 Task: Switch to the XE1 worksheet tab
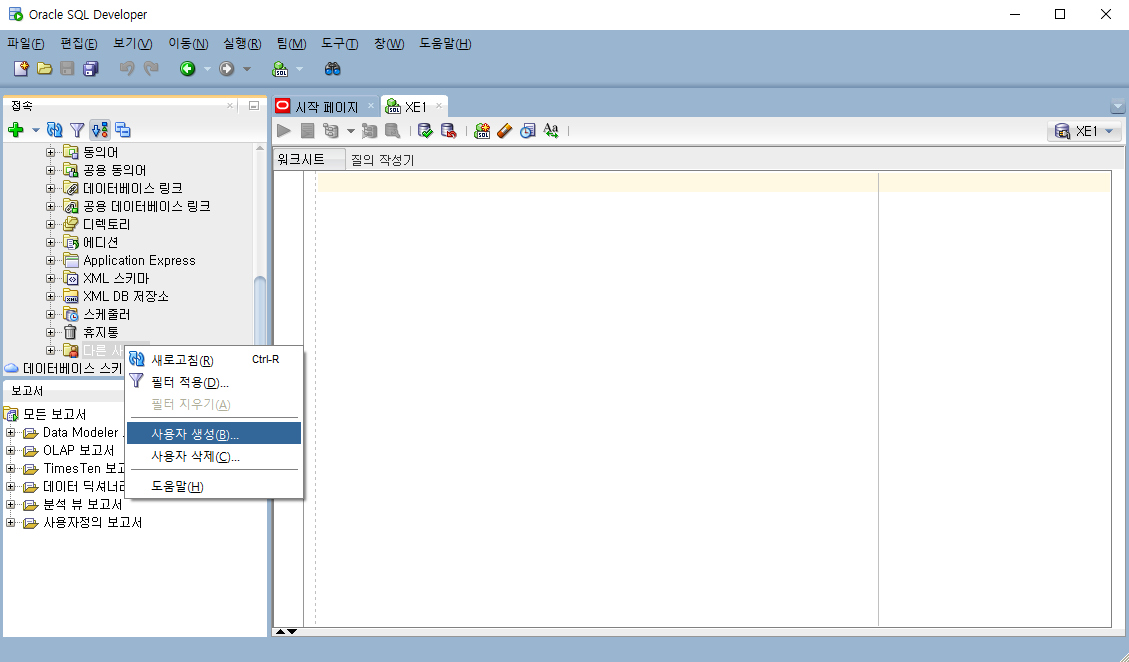click(x=415, y=107)
